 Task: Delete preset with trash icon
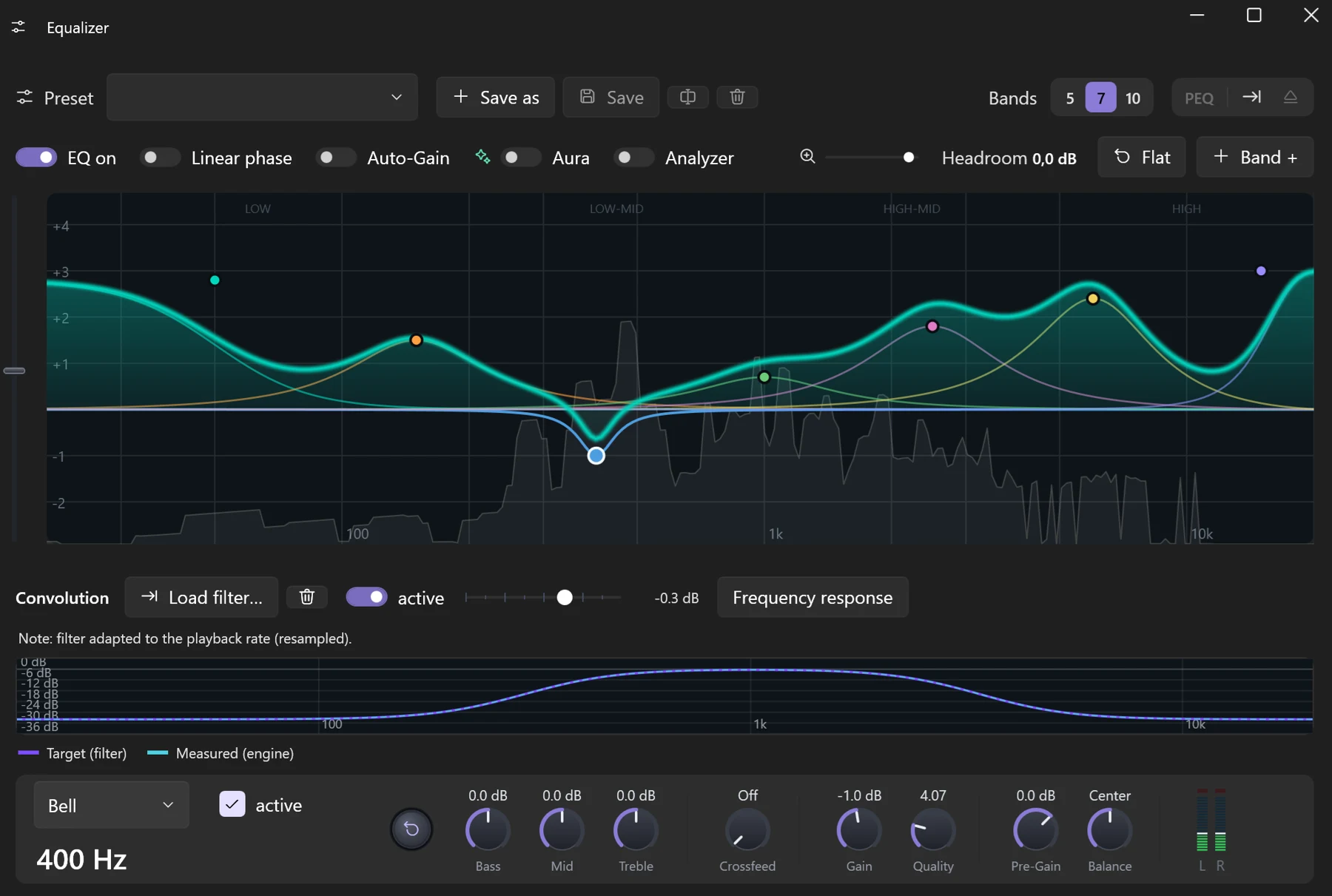tap(737, 97)
